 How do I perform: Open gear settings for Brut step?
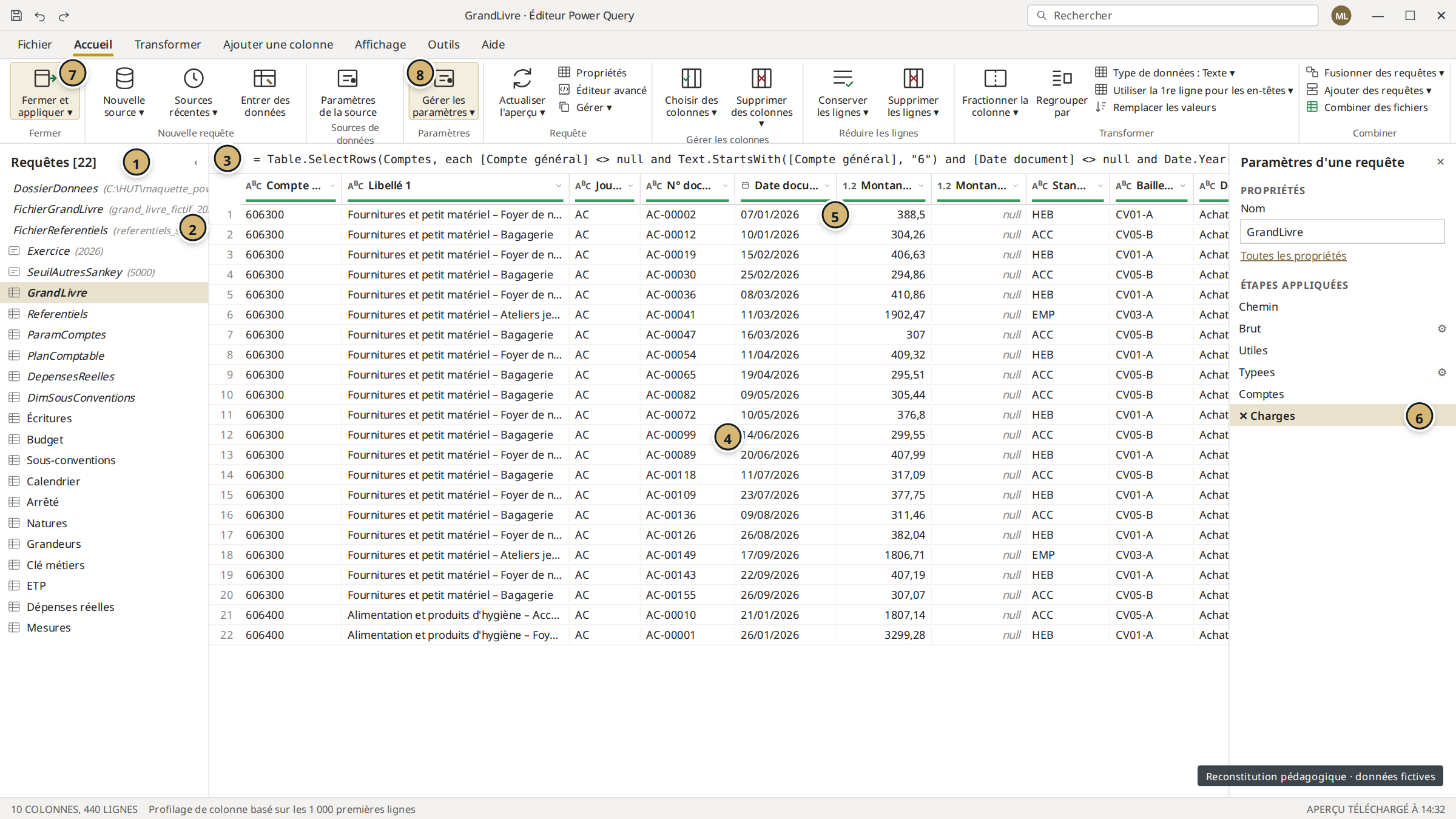(x=1442, y=329)
